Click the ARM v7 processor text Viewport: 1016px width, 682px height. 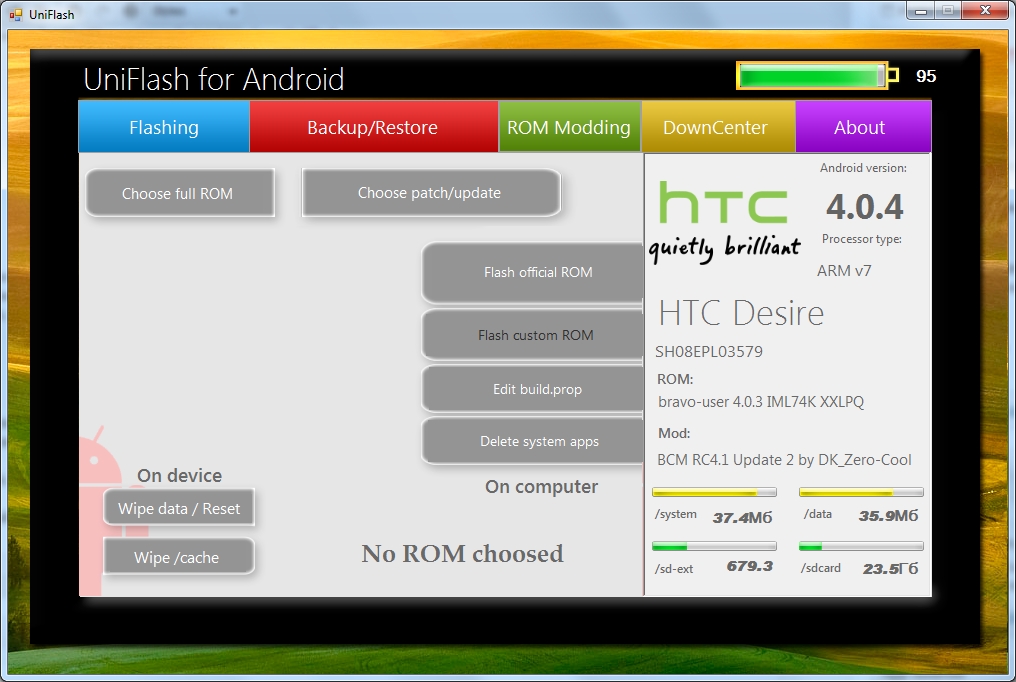click(x=844, y=271)
